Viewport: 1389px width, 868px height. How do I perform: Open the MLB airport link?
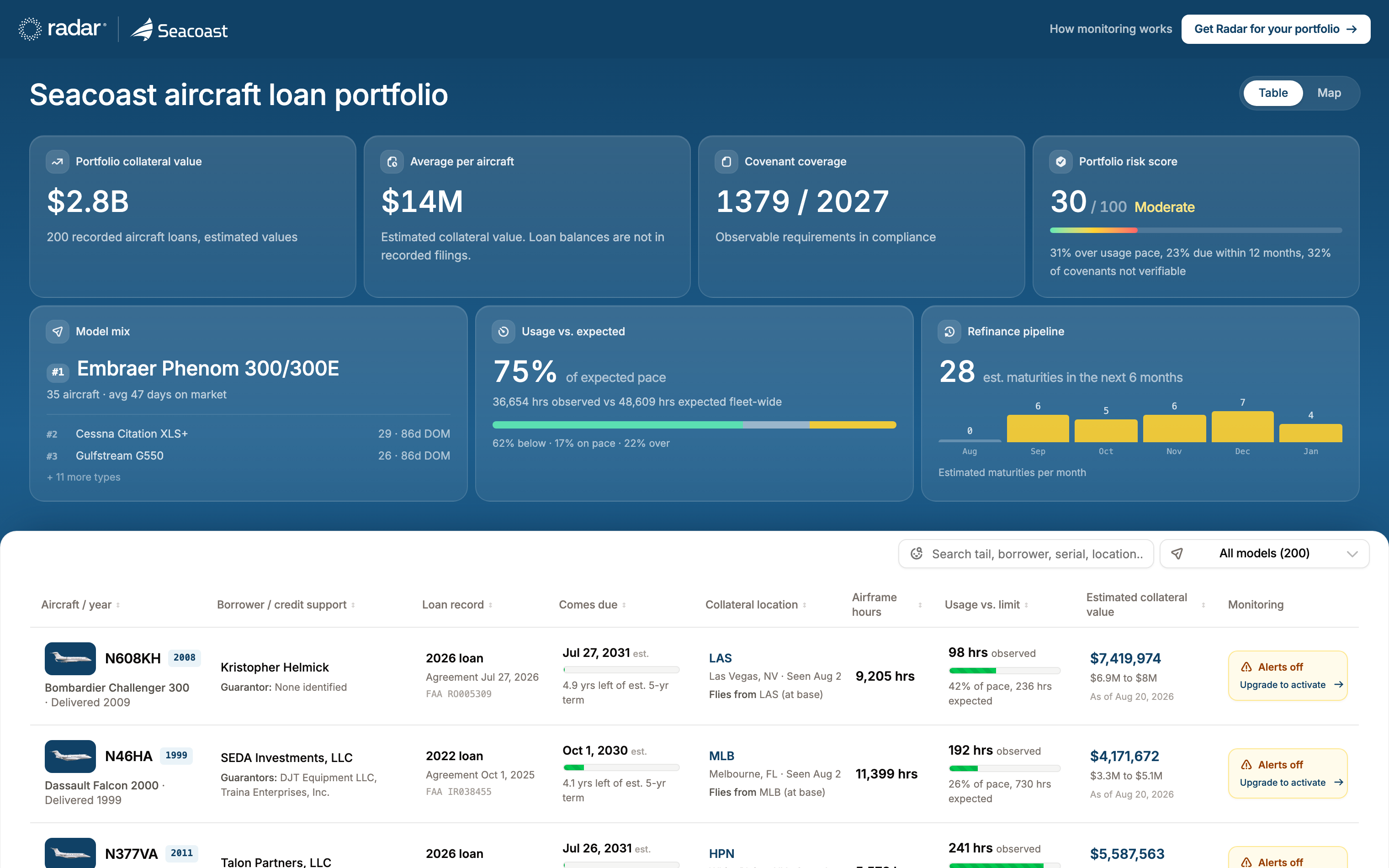click(721, 756)
